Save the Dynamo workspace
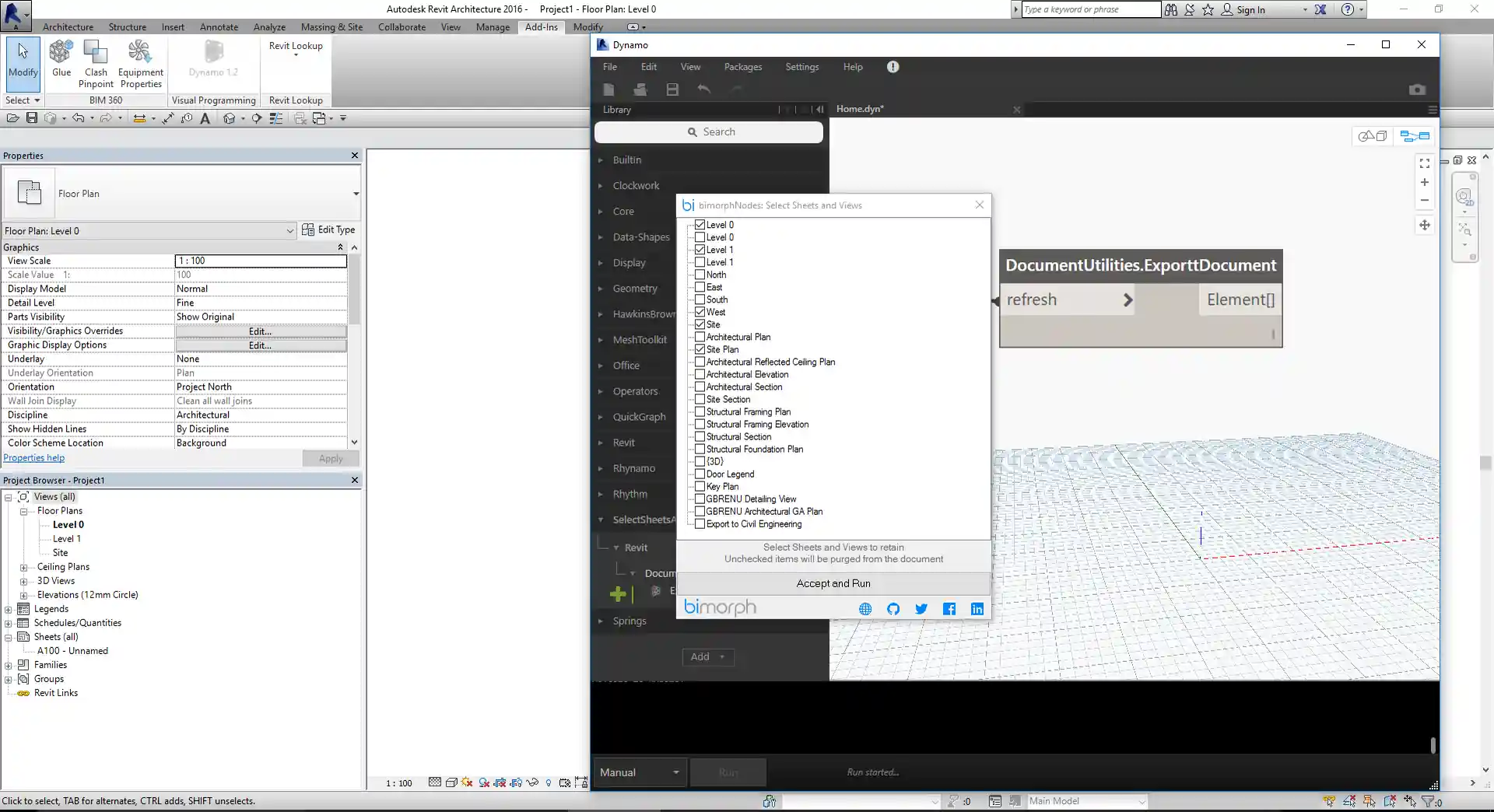 click(672, 89)
